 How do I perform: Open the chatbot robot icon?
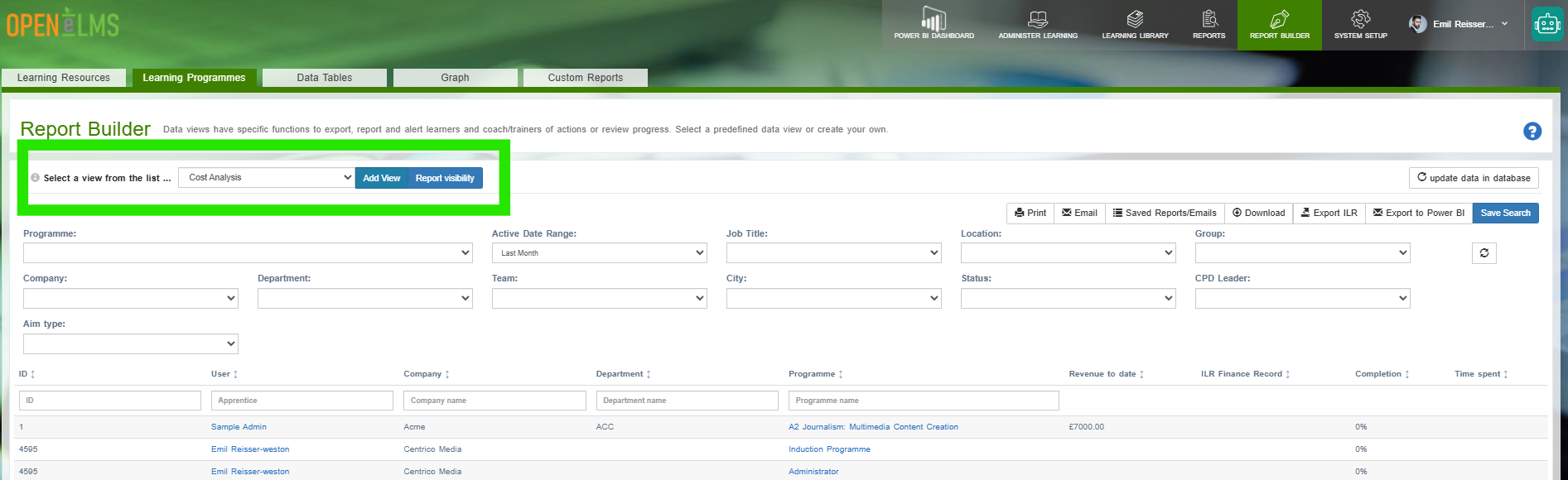[x=1546, y=24]
